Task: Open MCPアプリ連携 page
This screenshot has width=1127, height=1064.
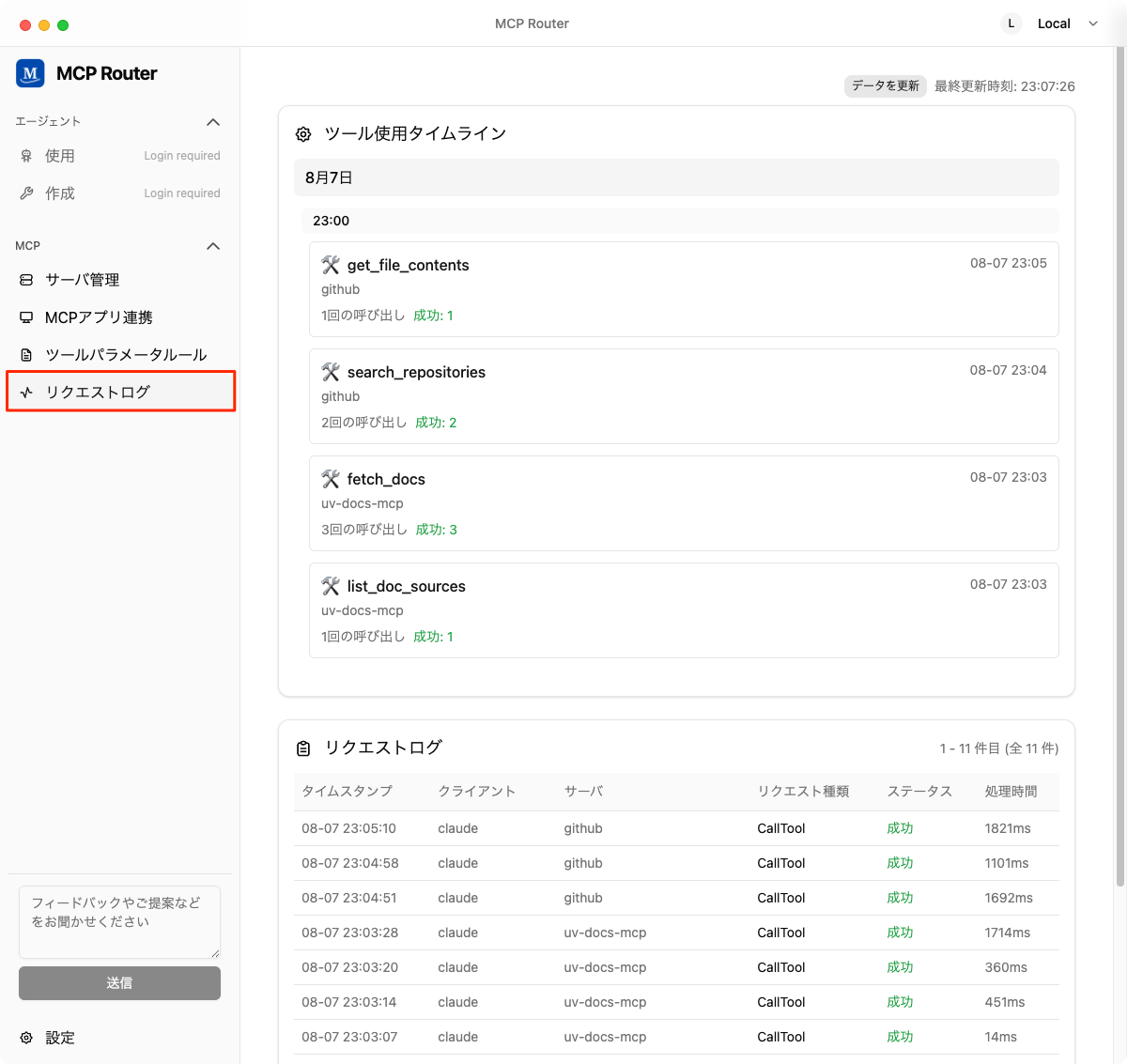Action: coord(120,317)
